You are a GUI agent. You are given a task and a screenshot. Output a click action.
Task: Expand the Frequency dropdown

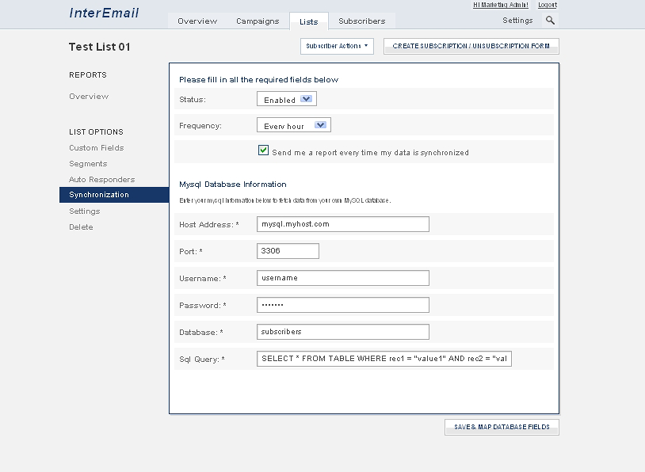coord(294,126)
